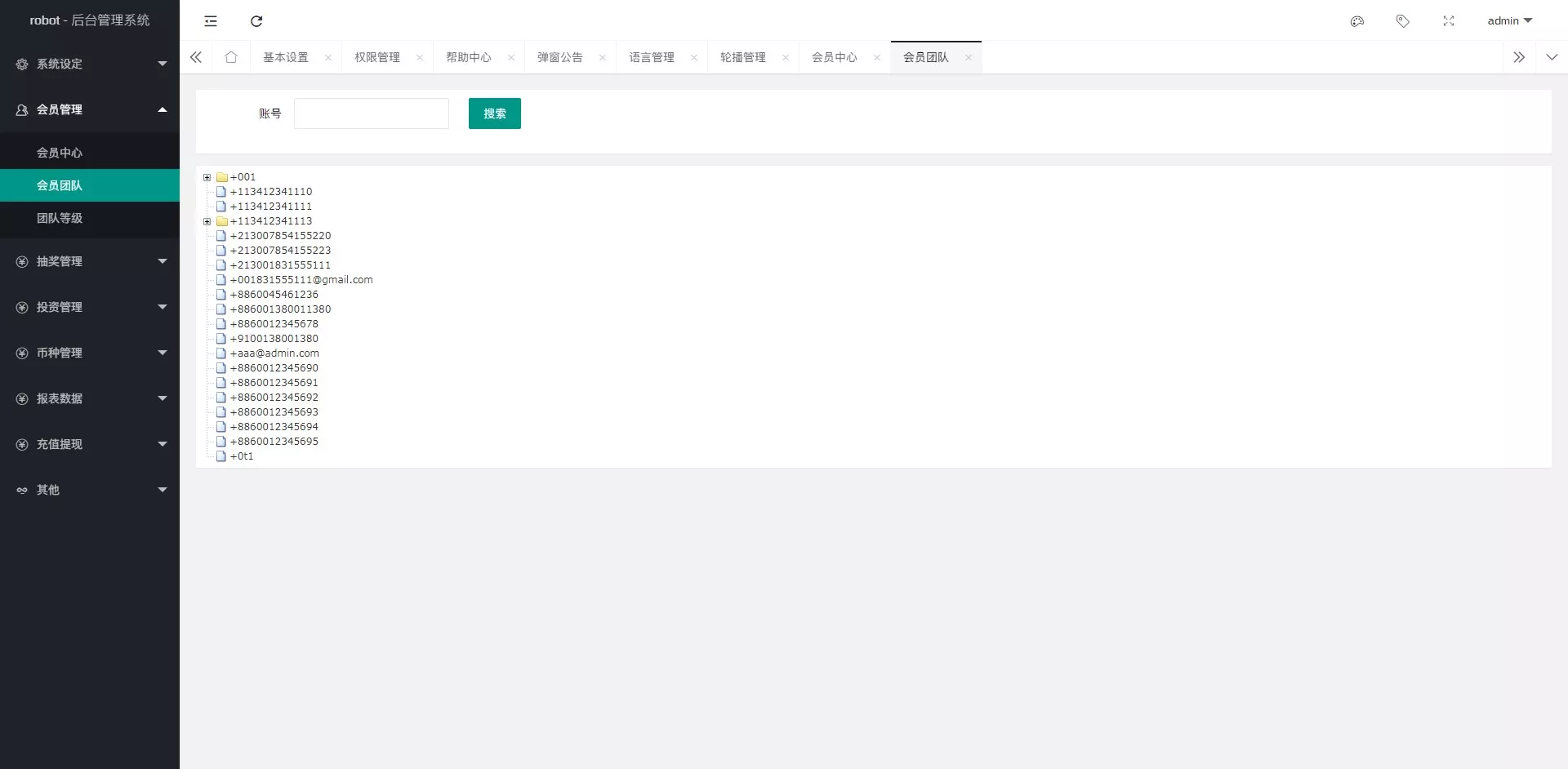Switch to the 会员中心 tab
The width and height of the screenshot is (1568, 769).
click(x=834, y=57)
